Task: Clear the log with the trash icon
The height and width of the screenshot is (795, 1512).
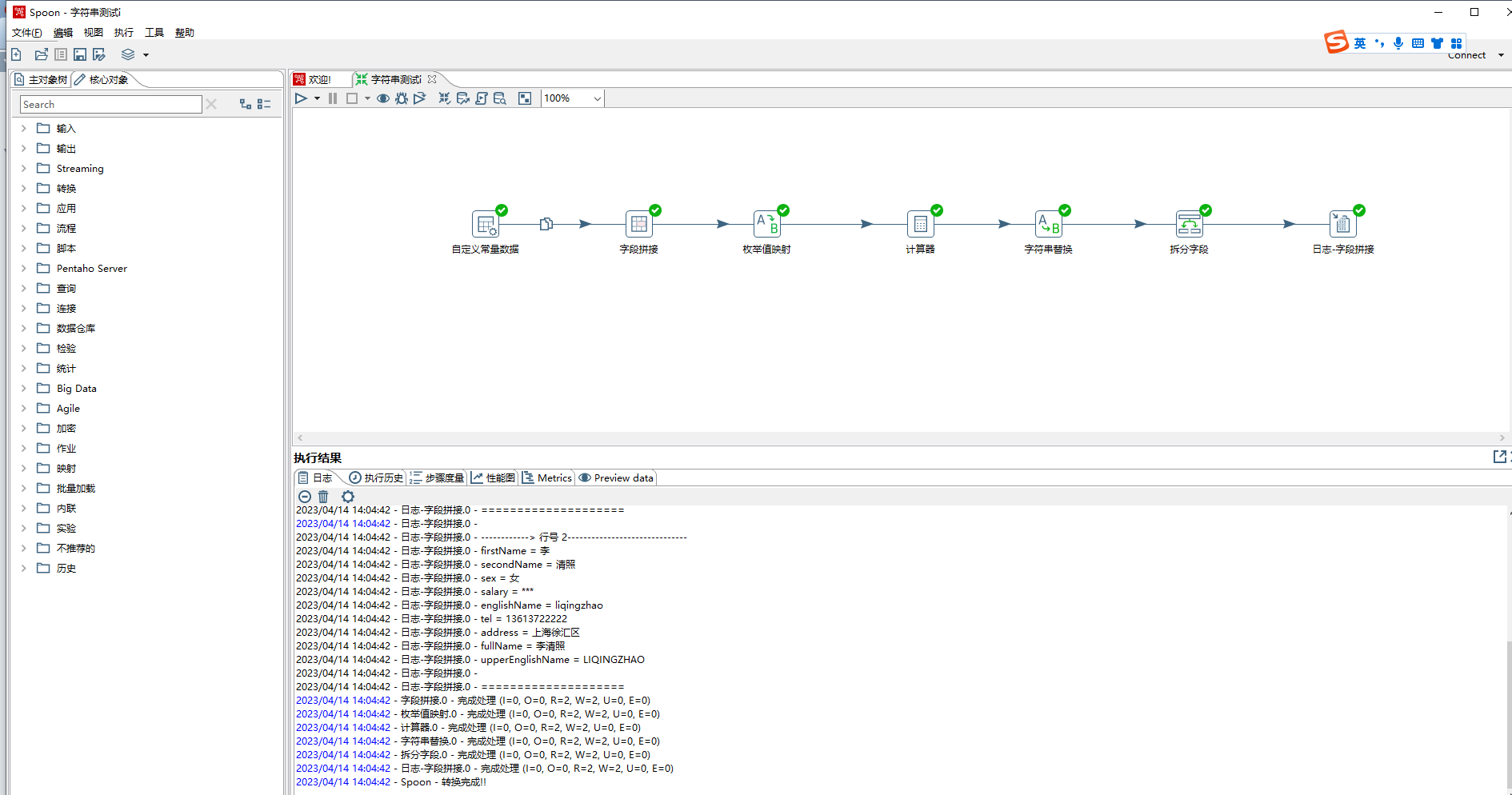Action: pyautogui.click(x=323, y=497)
